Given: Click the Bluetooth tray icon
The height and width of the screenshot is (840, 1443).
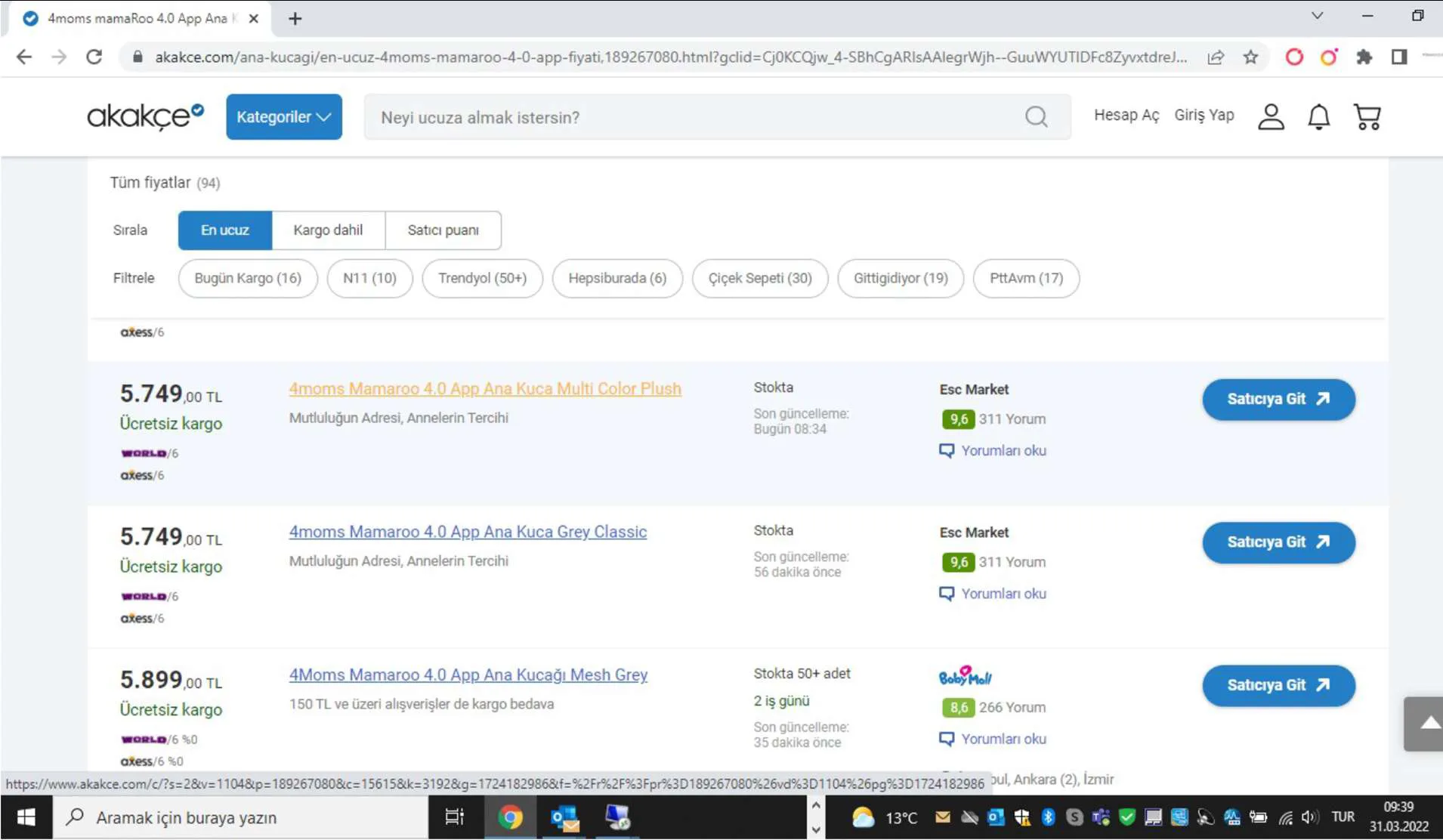Looking at the screenshot, I should pyautogui.click(x=1049, y=817).
